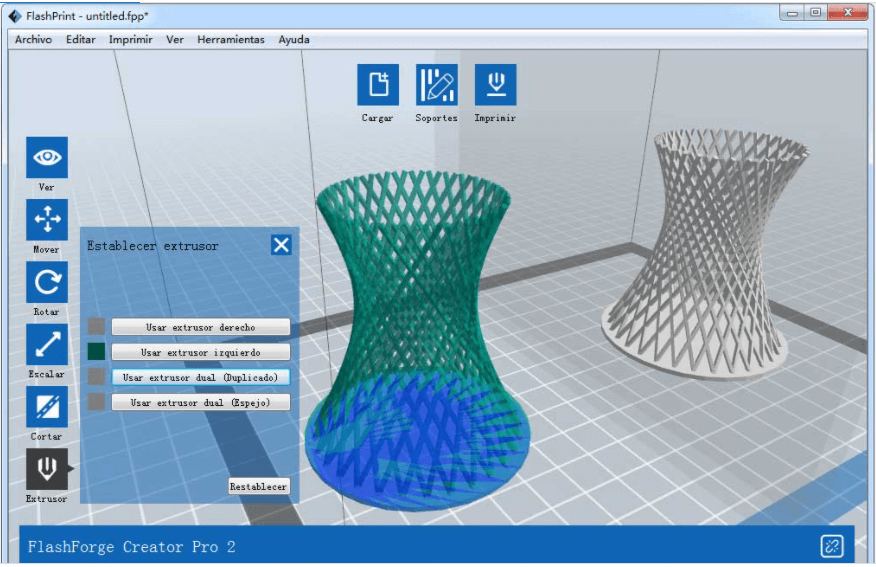Viewport: 876px width, 567px height.
Task: Click Usar extrusor izquierdo button
Action: pyautogui.click(x=201, y=352)
